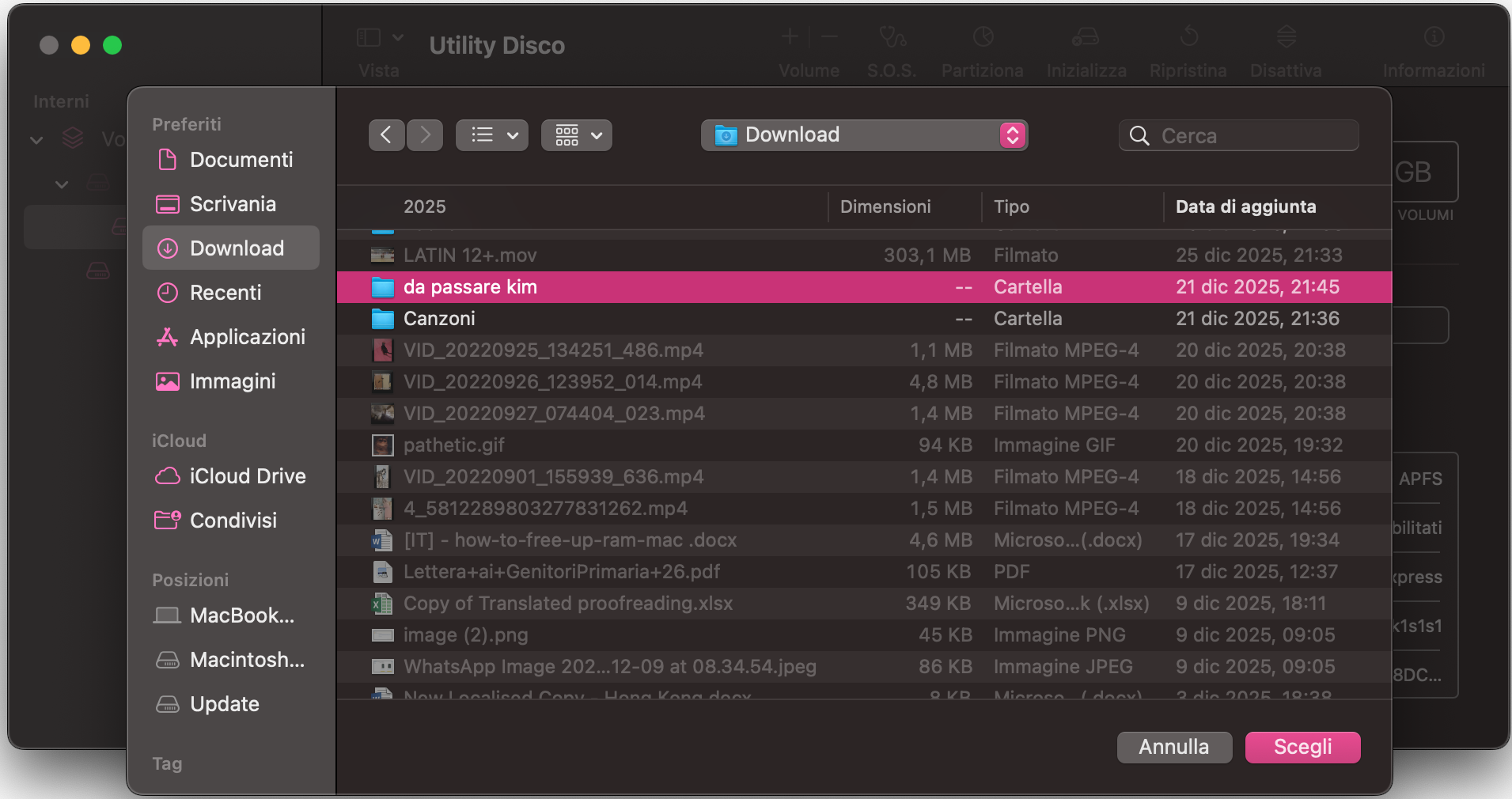The image size is (1512, 799).
Task: Select the Canzoni folder row
Action: click(x=864, y=319)
